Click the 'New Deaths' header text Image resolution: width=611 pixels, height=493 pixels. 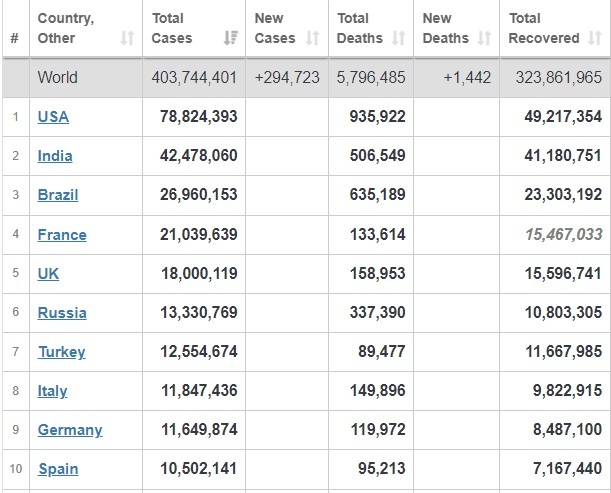tap(445, 28)
